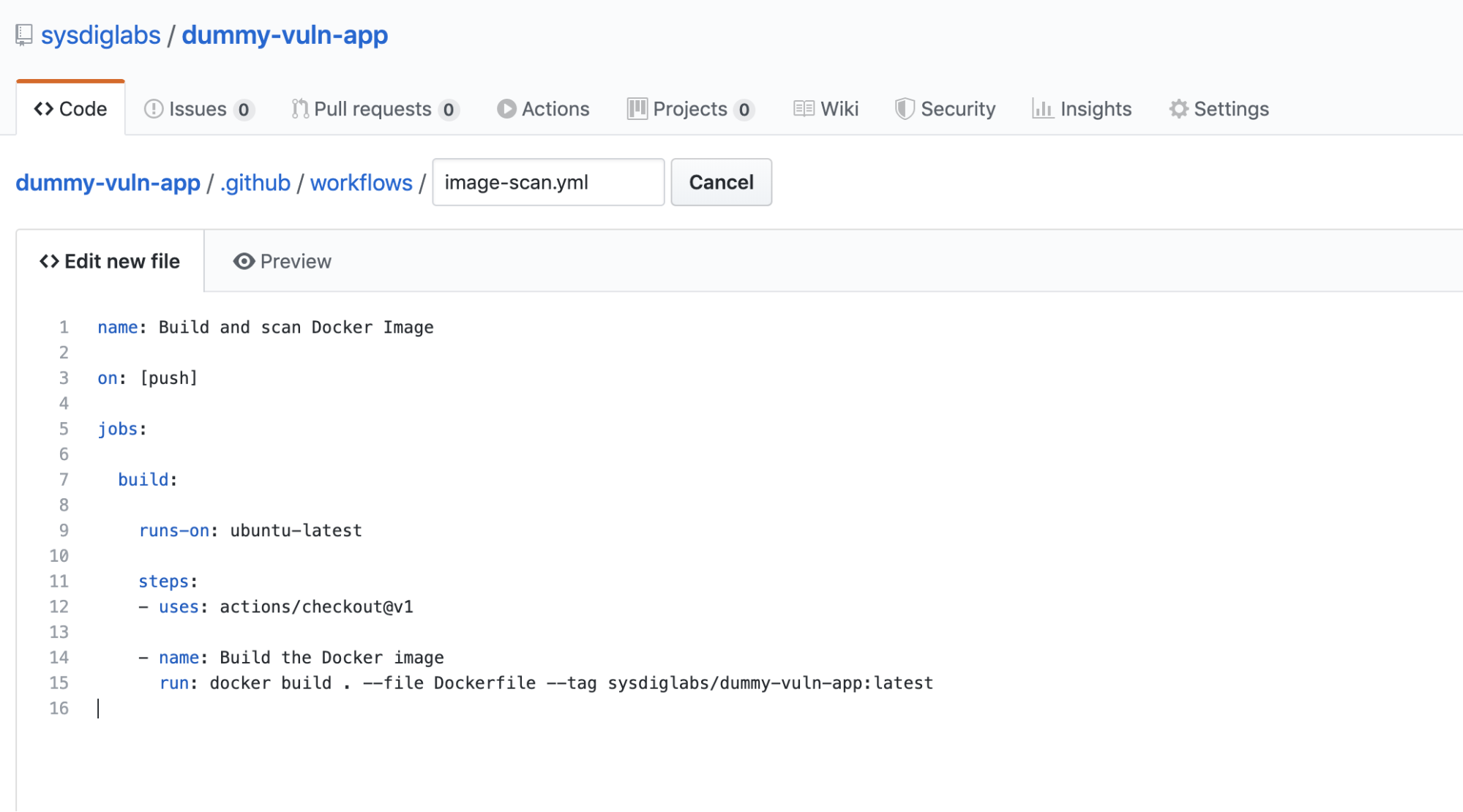Screen dimensions: 1463x812
Task: Click the repository book icon
Action: [x=24, y=35]
